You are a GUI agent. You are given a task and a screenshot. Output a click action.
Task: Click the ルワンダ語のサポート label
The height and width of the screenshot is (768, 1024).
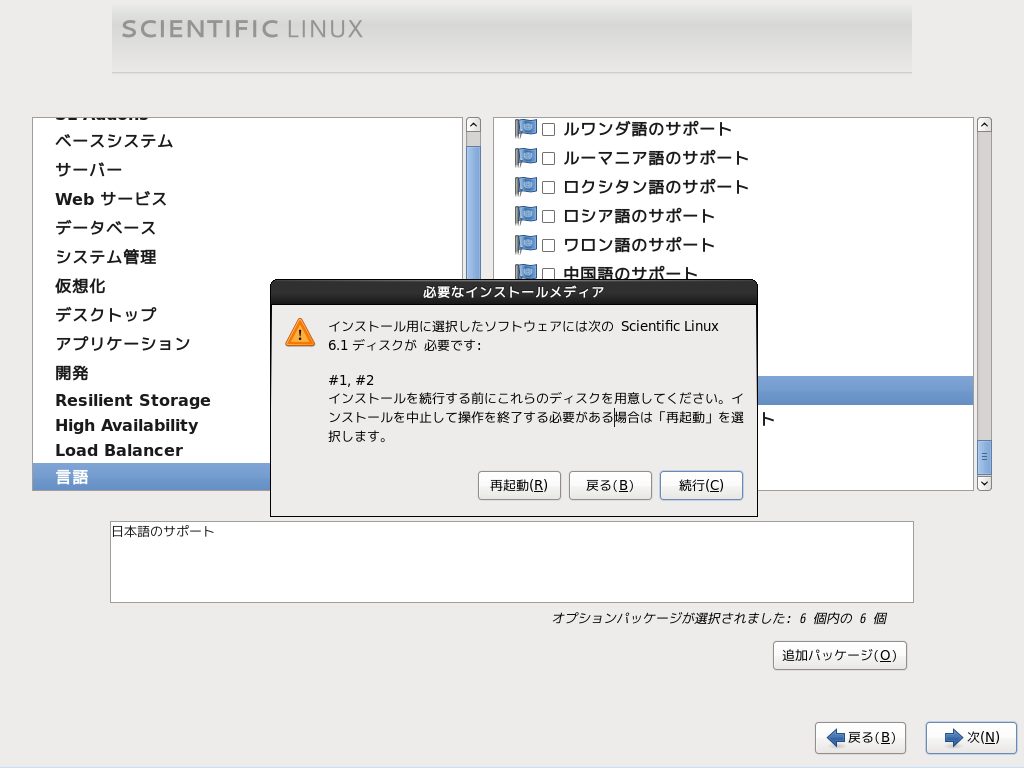(x=647, y=129)
